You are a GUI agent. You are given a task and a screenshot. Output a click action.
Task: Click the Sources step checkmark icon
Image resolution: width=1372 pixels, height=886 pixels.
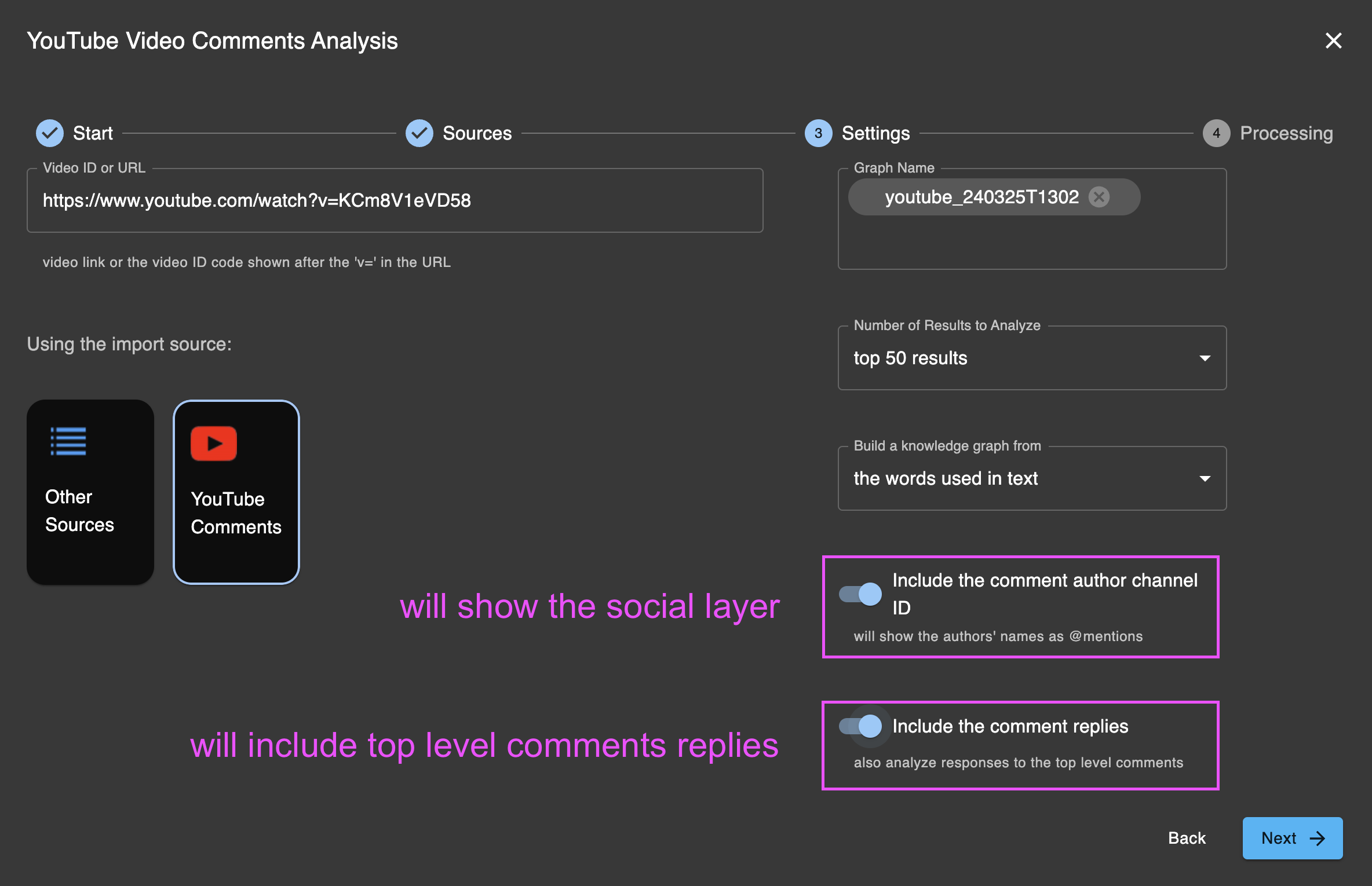tap(419, 133)
